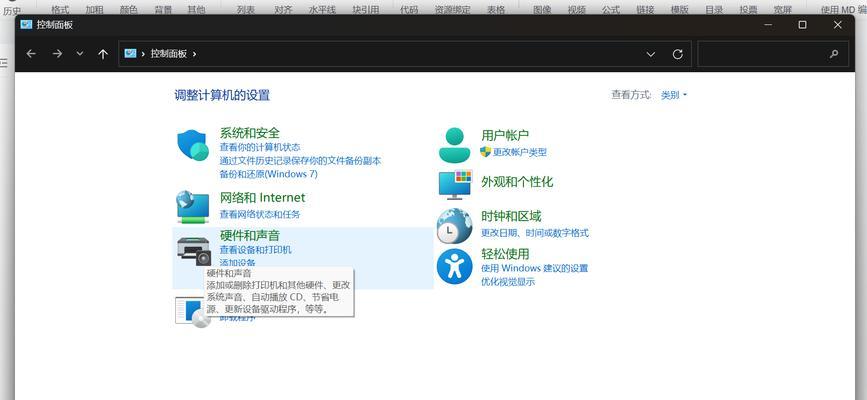Click 更改日期、时间或数字格式 link
Screen dimensions: 867x400
click(535, 233)
